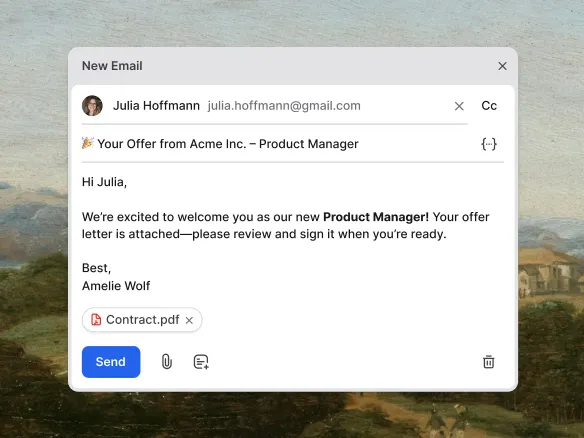Viewport: 584px width, 438px height.
Task: Add Cc recipients
Action: 489,106
